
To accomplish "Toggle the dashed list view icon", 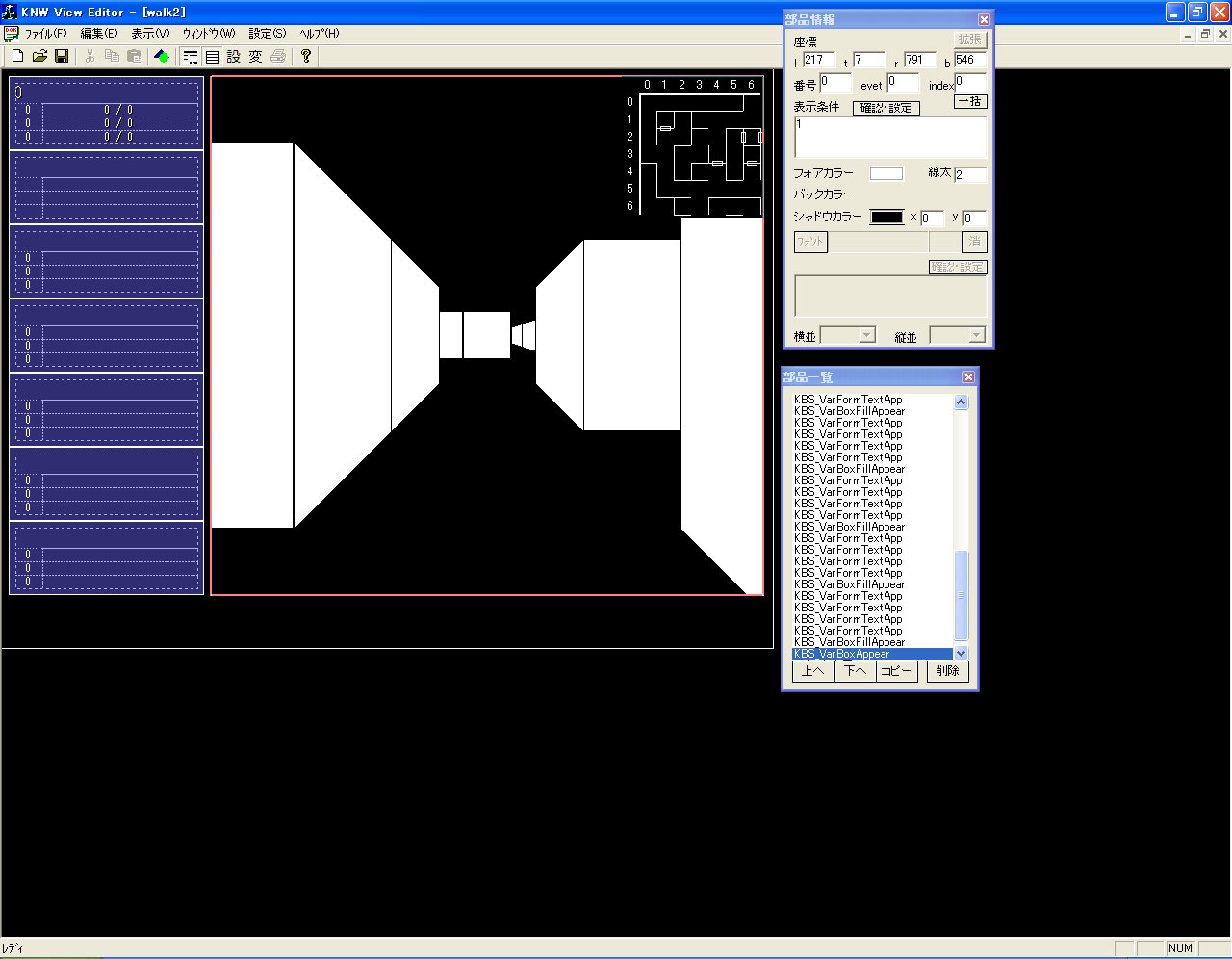I will click(x=191, y=57).
